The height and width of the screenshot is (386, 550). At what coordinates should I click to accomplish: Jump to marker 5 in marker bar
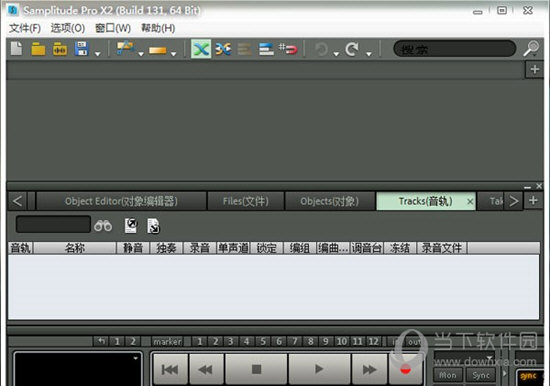coord(263,341)
